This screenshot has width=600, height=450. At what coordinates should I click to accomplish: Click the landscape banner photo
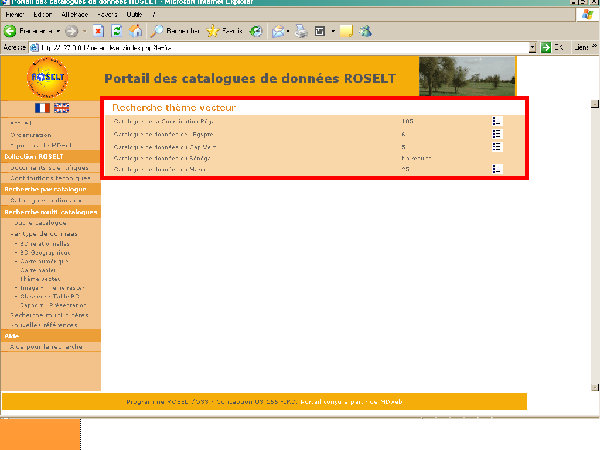467,76
